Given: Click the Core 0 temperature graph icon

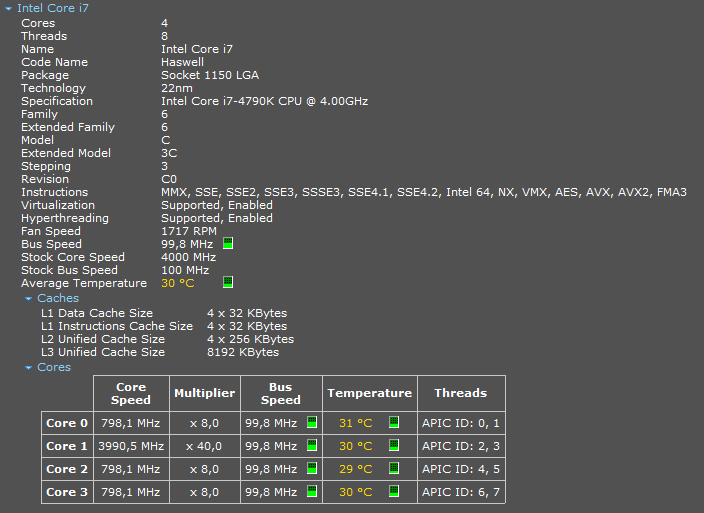Looking at the screenshot, I should click(394, 422).
